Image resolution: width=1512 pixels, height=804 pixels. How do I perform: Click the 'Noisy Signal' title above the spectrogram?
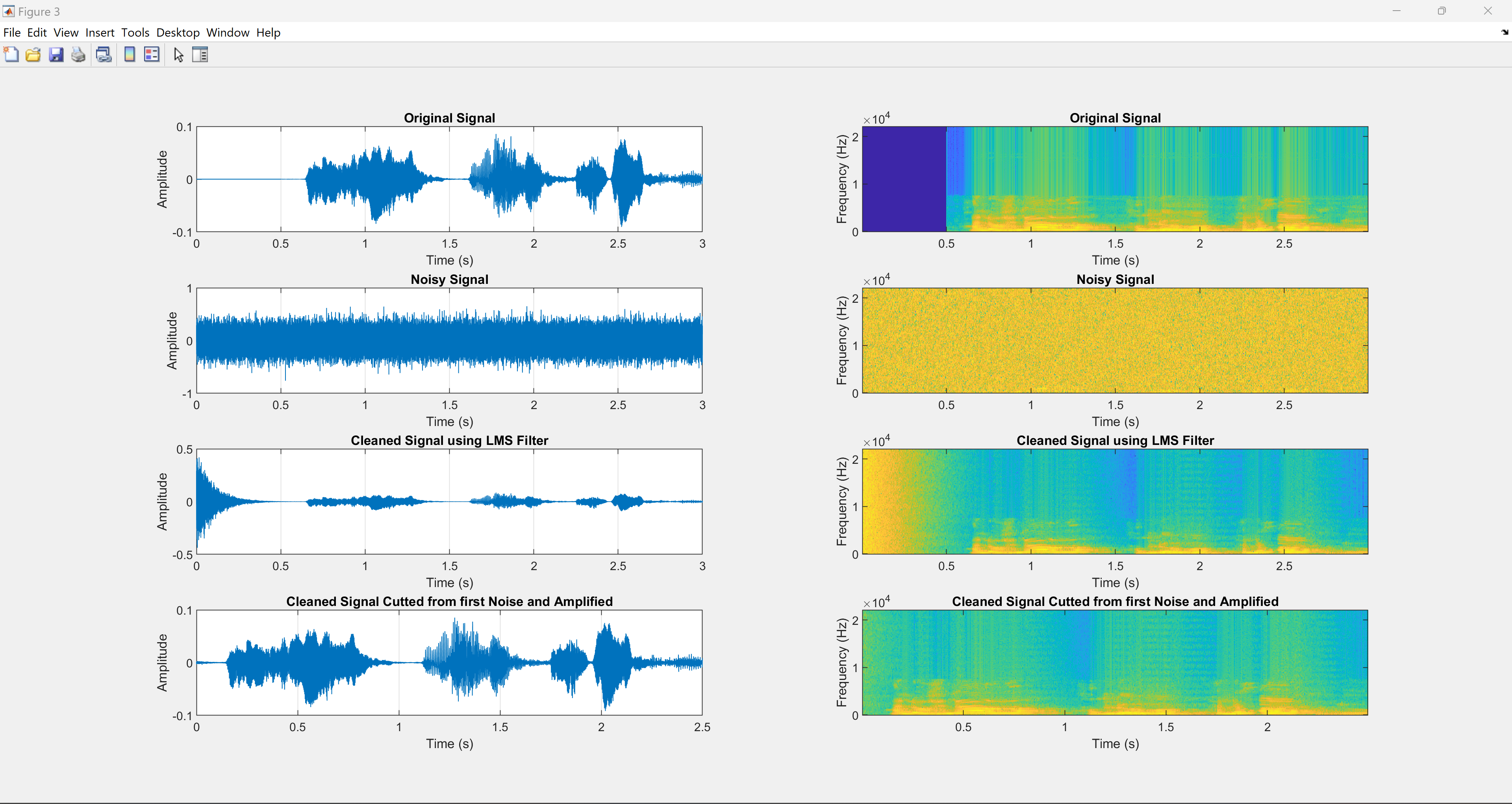(1115, 279)
